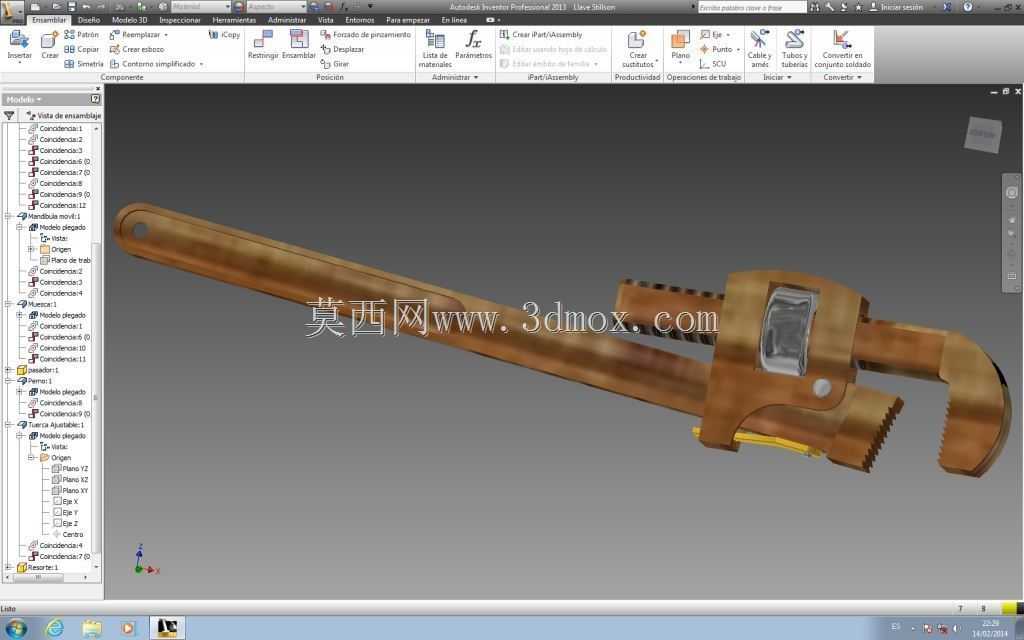The image size is (1024, 640).
Task: Click the Crear component tool
Action: [50, 46]
